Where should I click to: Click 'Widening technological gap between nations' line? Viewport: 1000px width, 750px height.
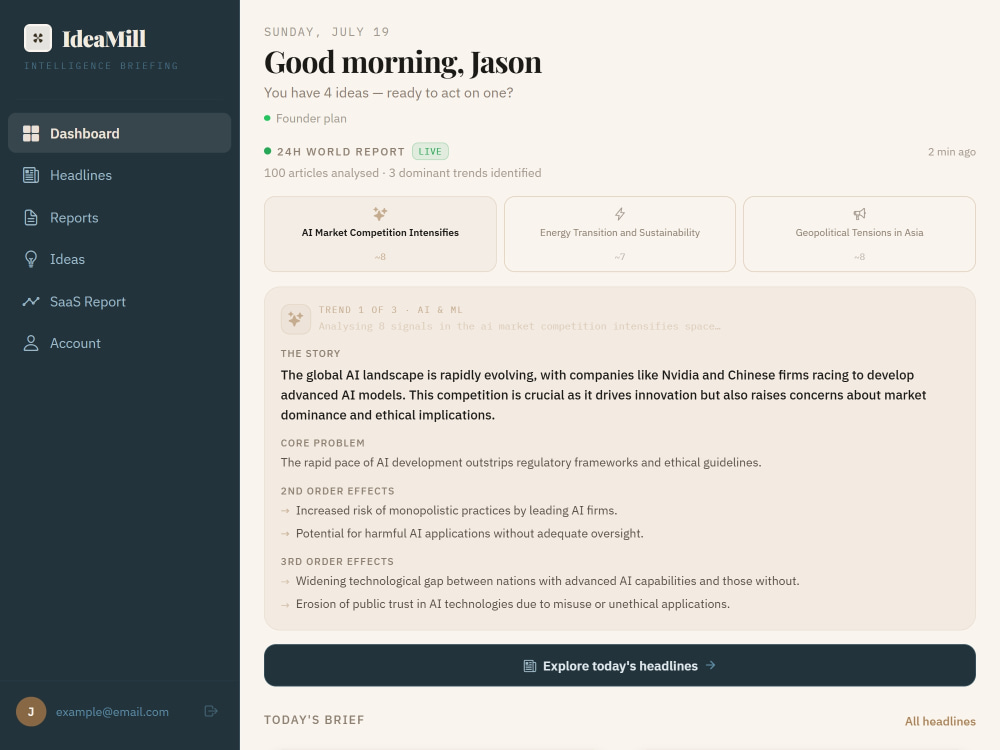[x=547, y=581]
